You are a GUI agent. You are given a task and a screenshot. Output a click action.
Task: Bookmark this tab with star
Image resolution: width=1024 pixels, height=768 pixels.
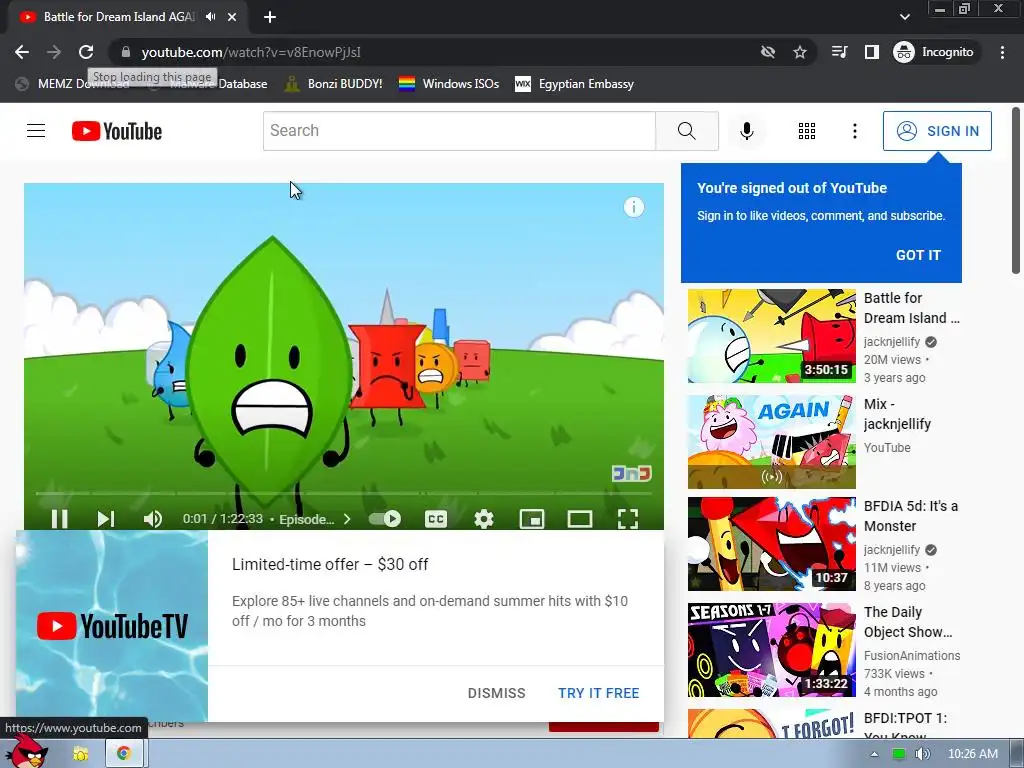[x=800, y=52]
